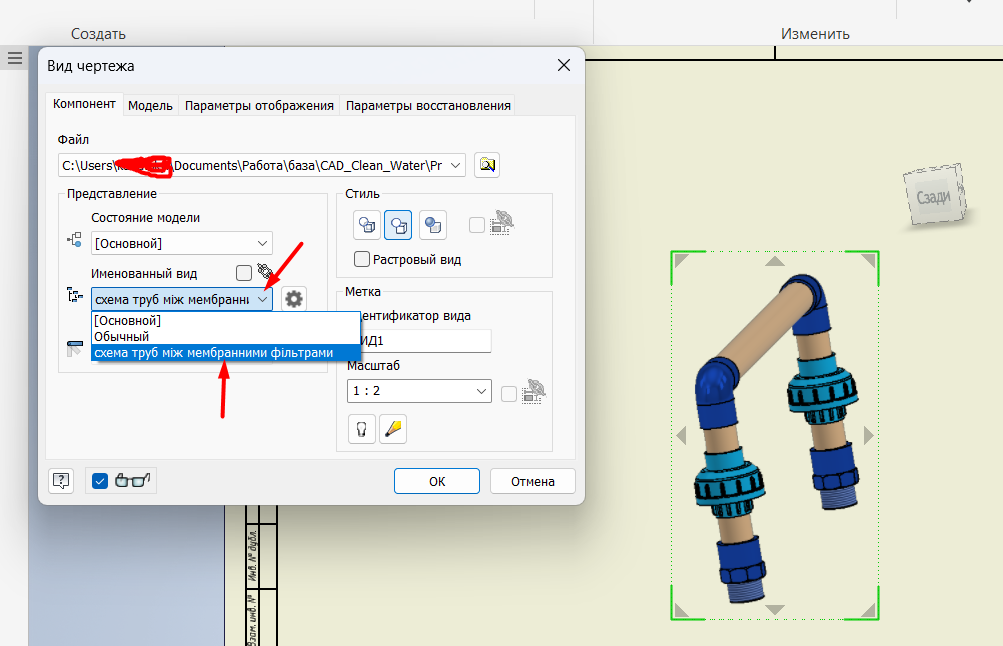The width and height of the screenshot is (1003, 646).
Task: Edit view label pencil icon
Action: point(393,429)
